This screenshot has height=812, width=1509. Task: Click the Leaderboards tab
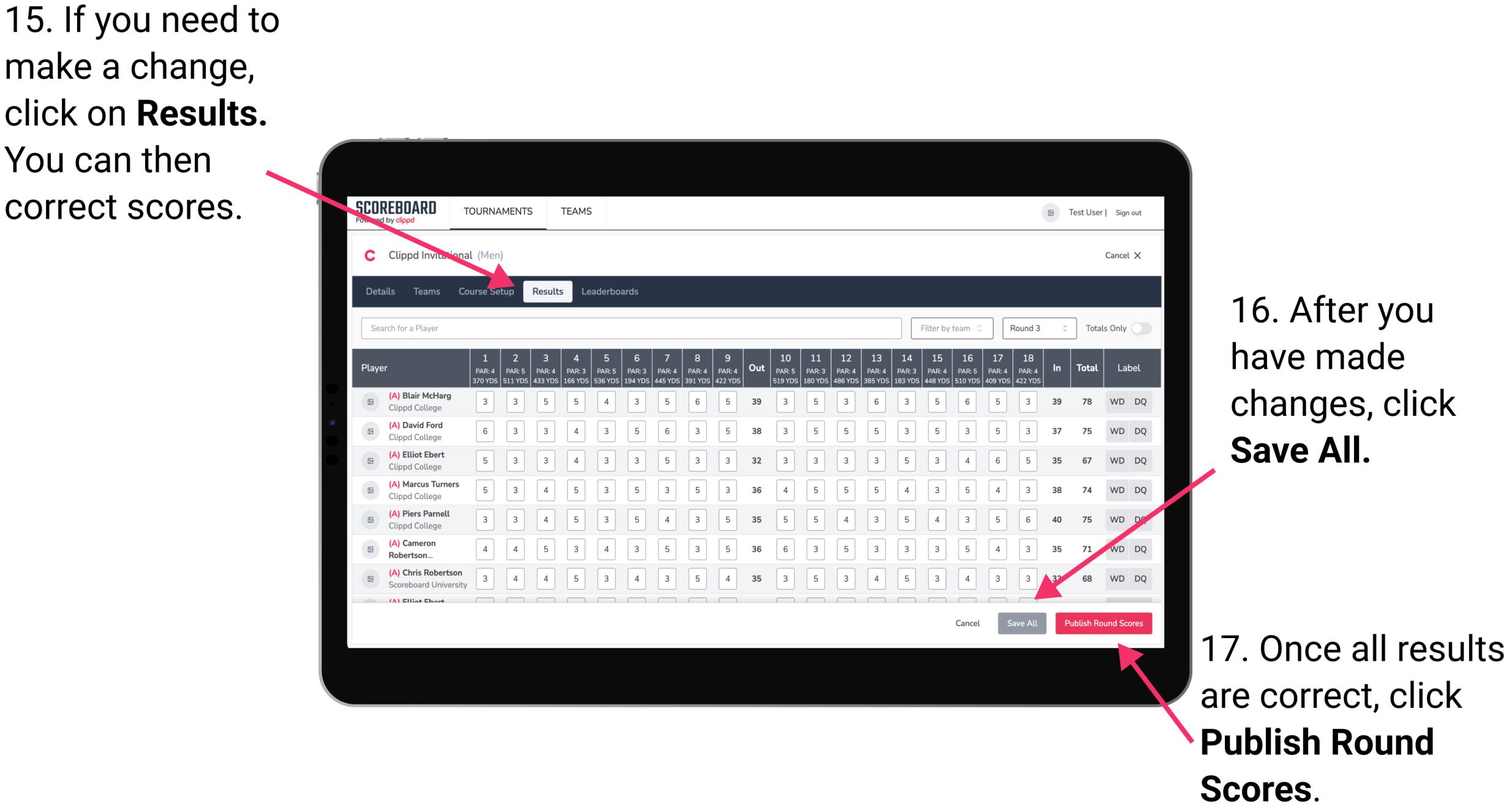[x=613, y=290]
